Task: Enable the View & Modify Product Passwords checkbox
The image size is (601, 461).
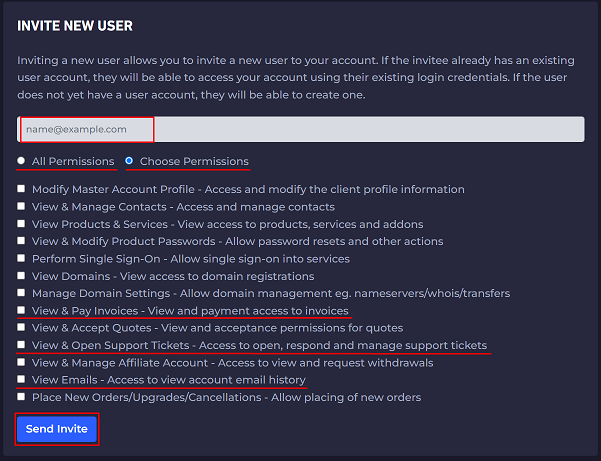Action: 22,242
